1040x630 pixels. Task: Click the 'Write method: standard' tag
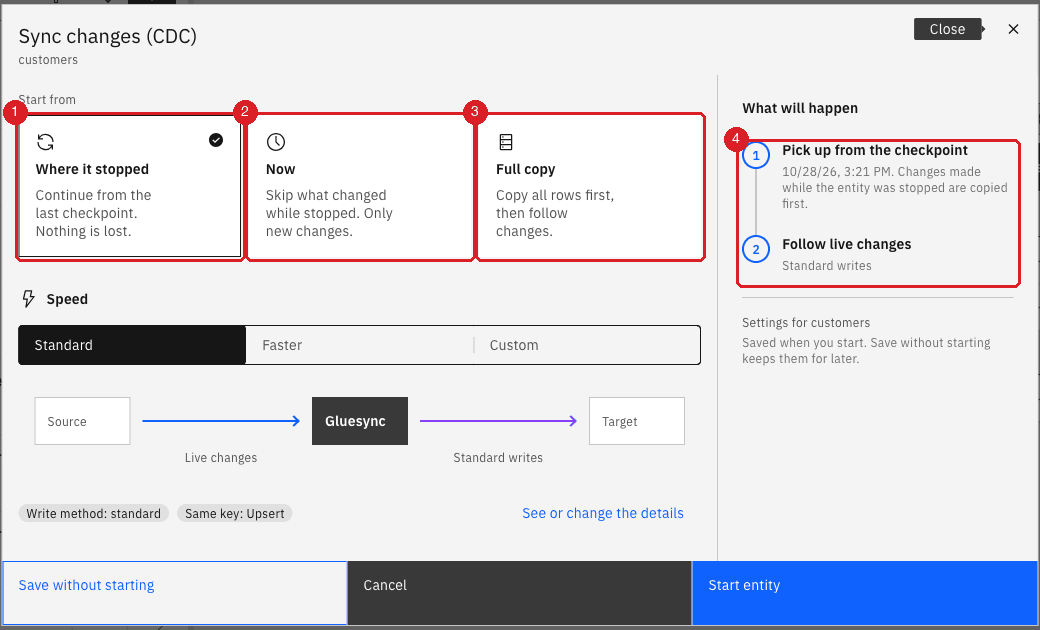click(94, 513)
